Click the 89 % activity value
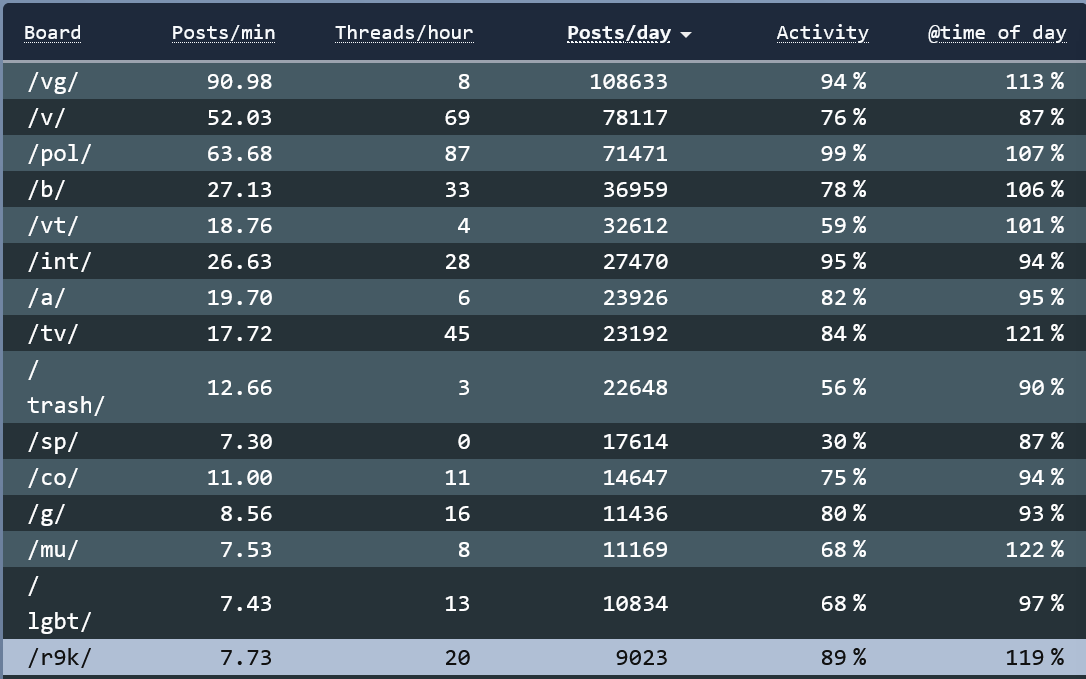 [x=844, y=658]
